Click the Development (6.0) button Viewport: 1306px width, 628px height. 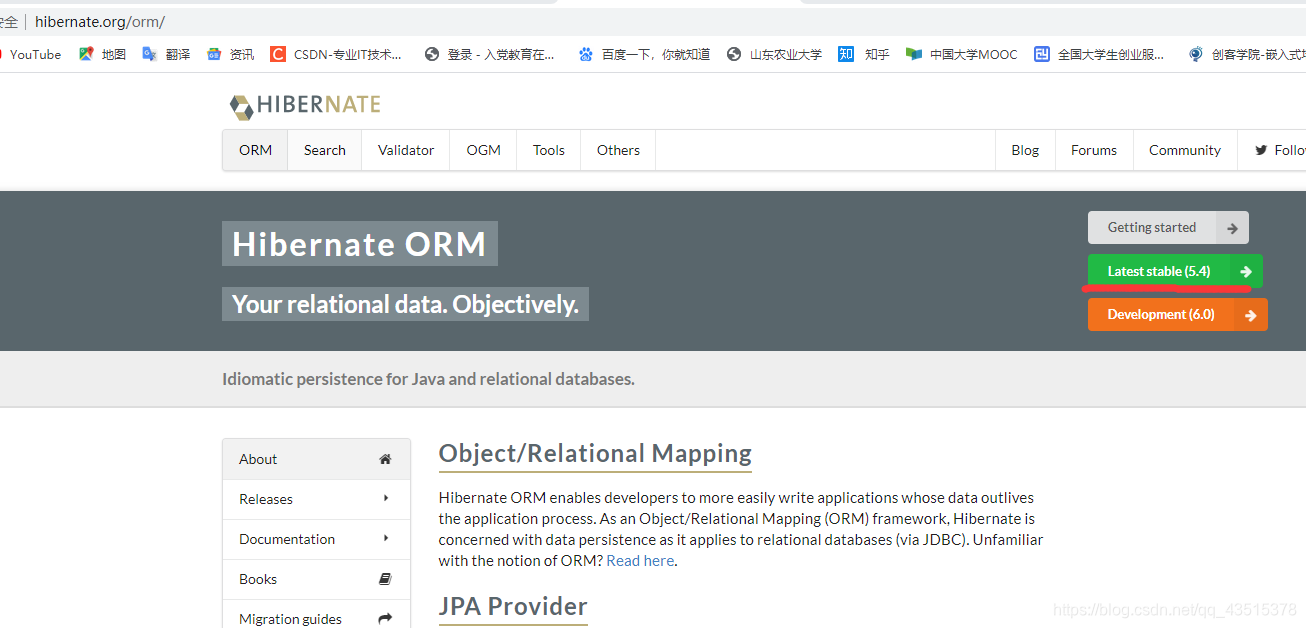tap(1178, 315)
